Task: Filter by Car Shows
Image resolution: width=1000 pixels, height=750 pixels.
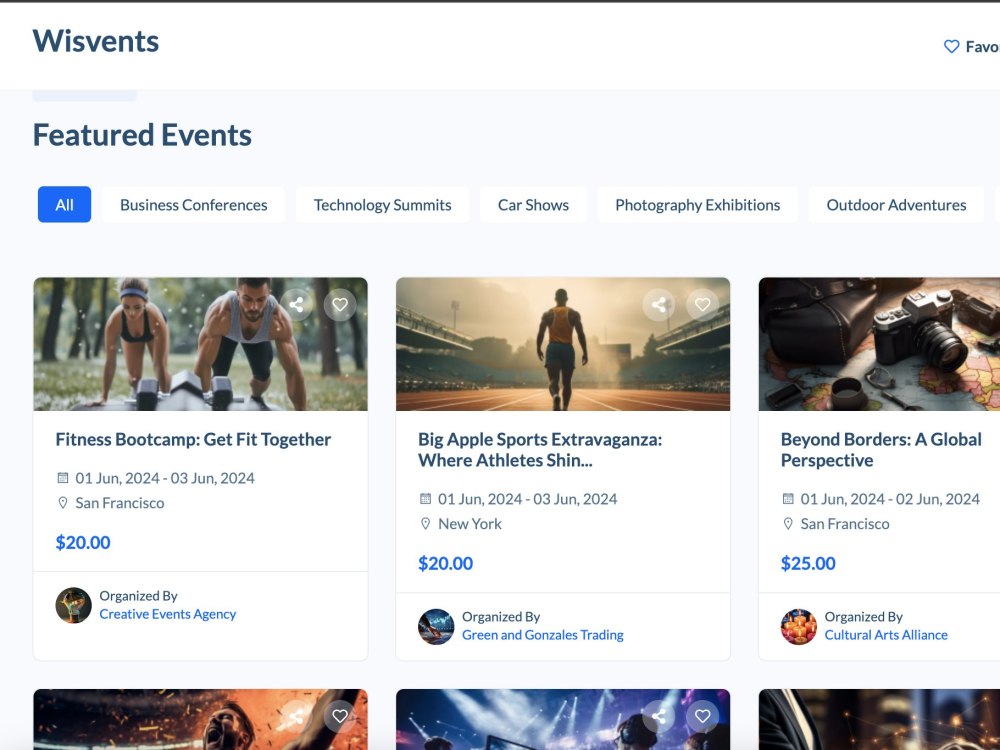Action: click(533, 205)
